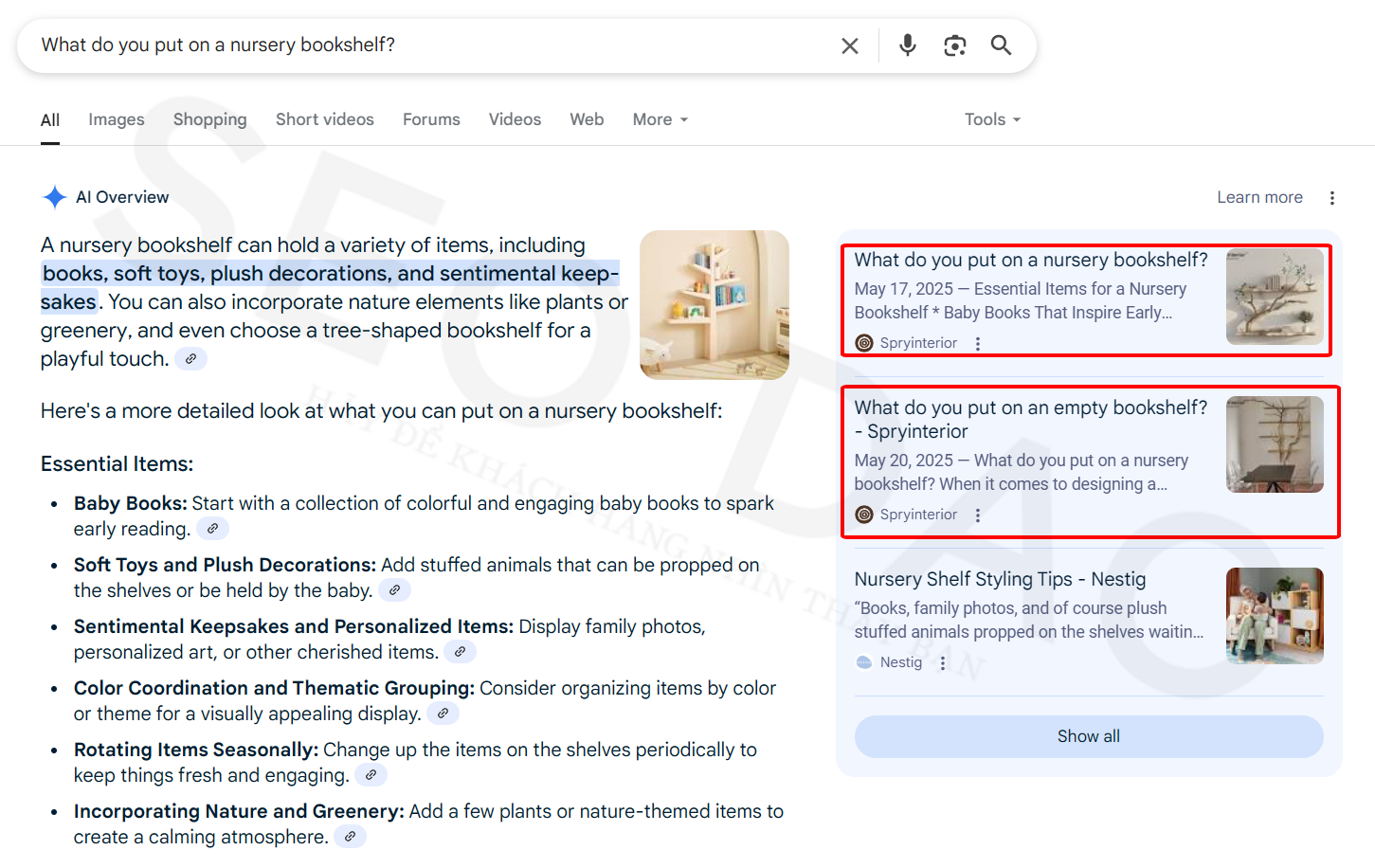Select the Forums tab
The image size is (1375, 868).
[431, 119]
